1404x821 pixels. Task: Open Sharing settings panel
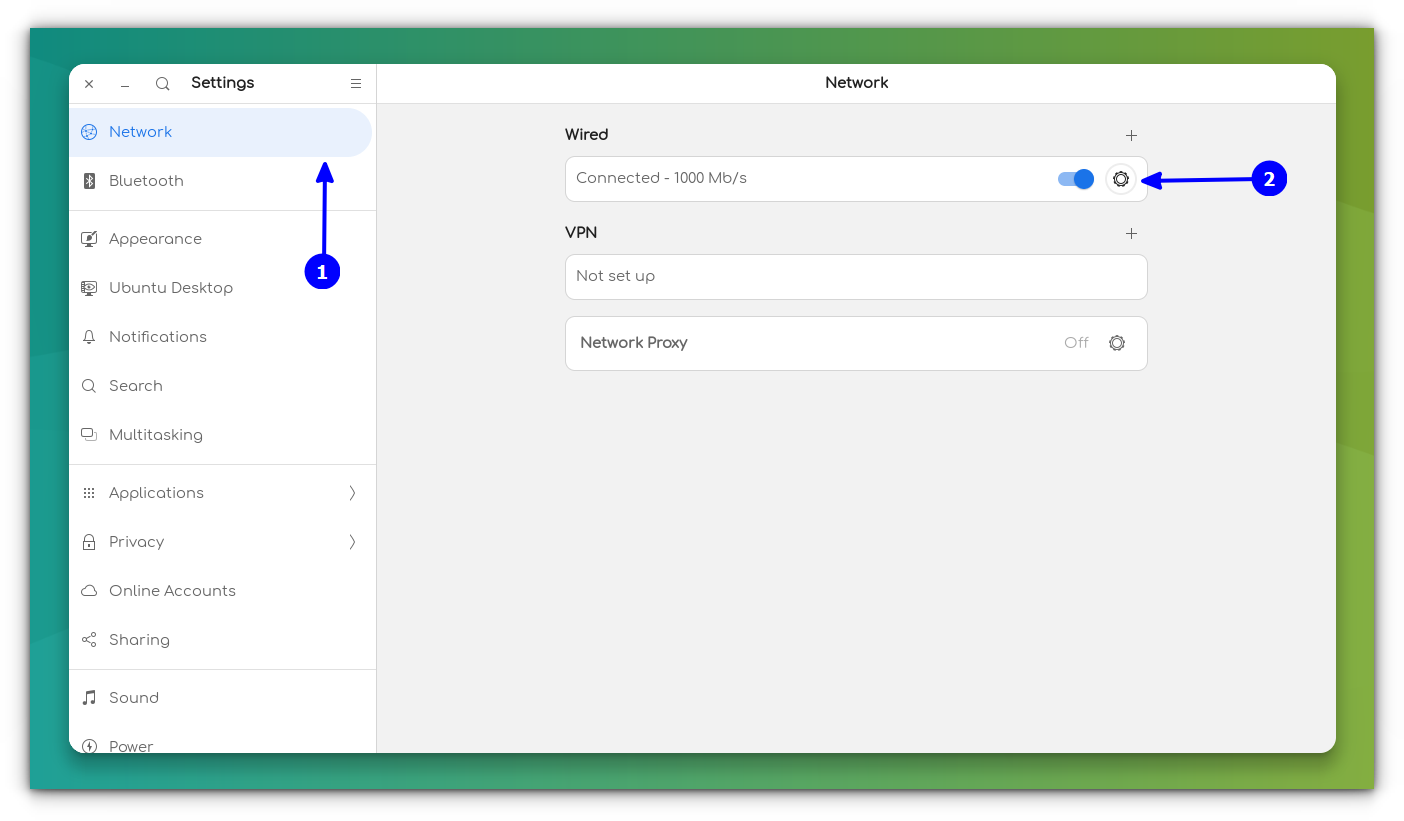coord(222,640)
